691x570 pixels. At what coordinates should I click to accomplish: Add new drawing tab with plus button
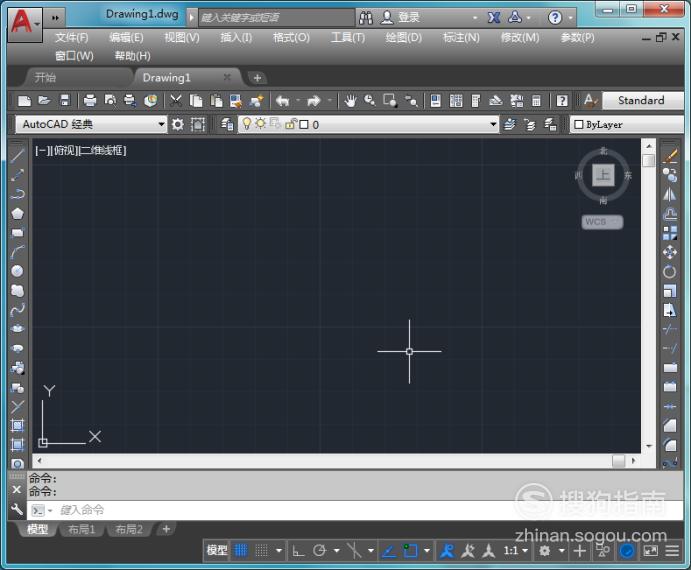coord(257,78)
